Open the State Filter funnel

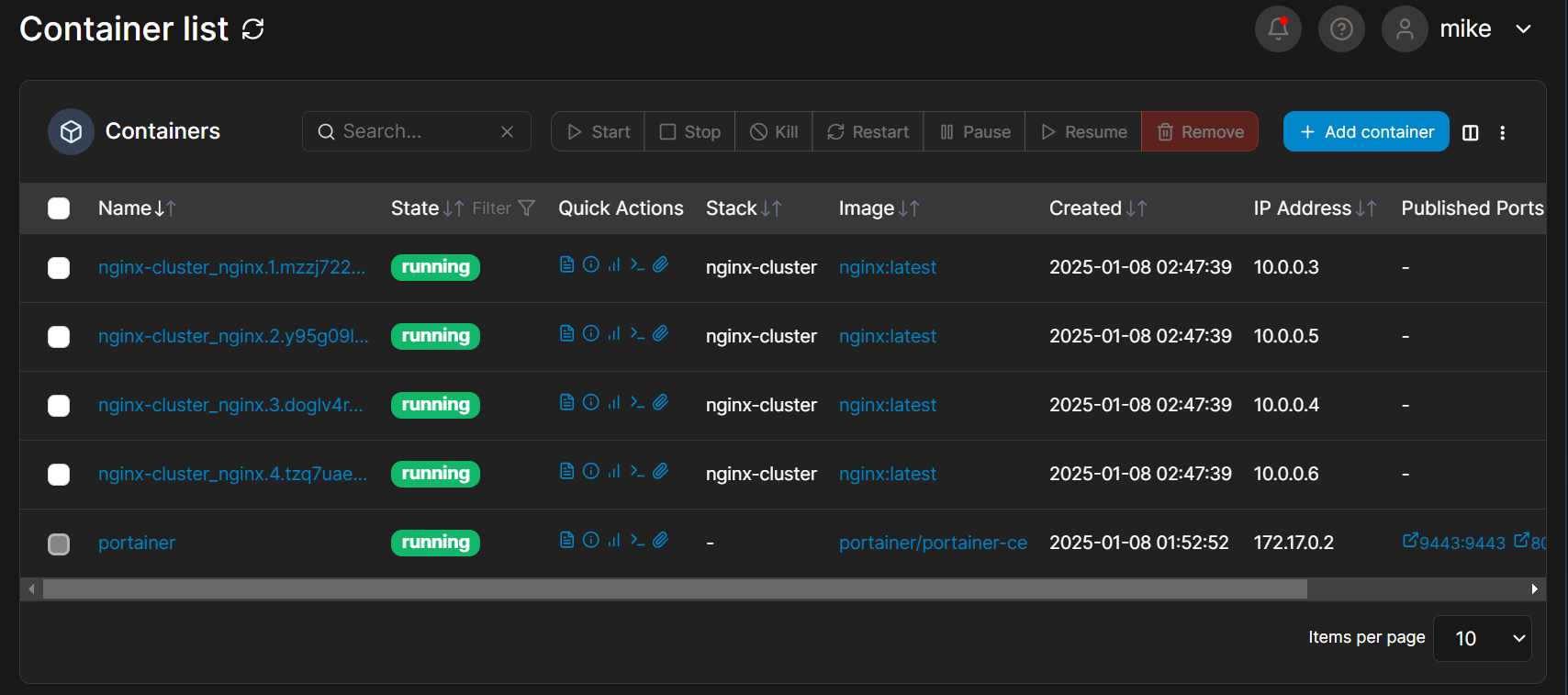coord(503,208)
